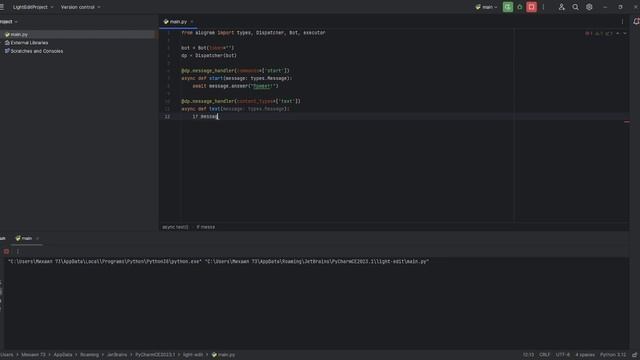Screen dimensions: 640x360
Task: Open the Version control dropdown
Action: coord(80,7)
